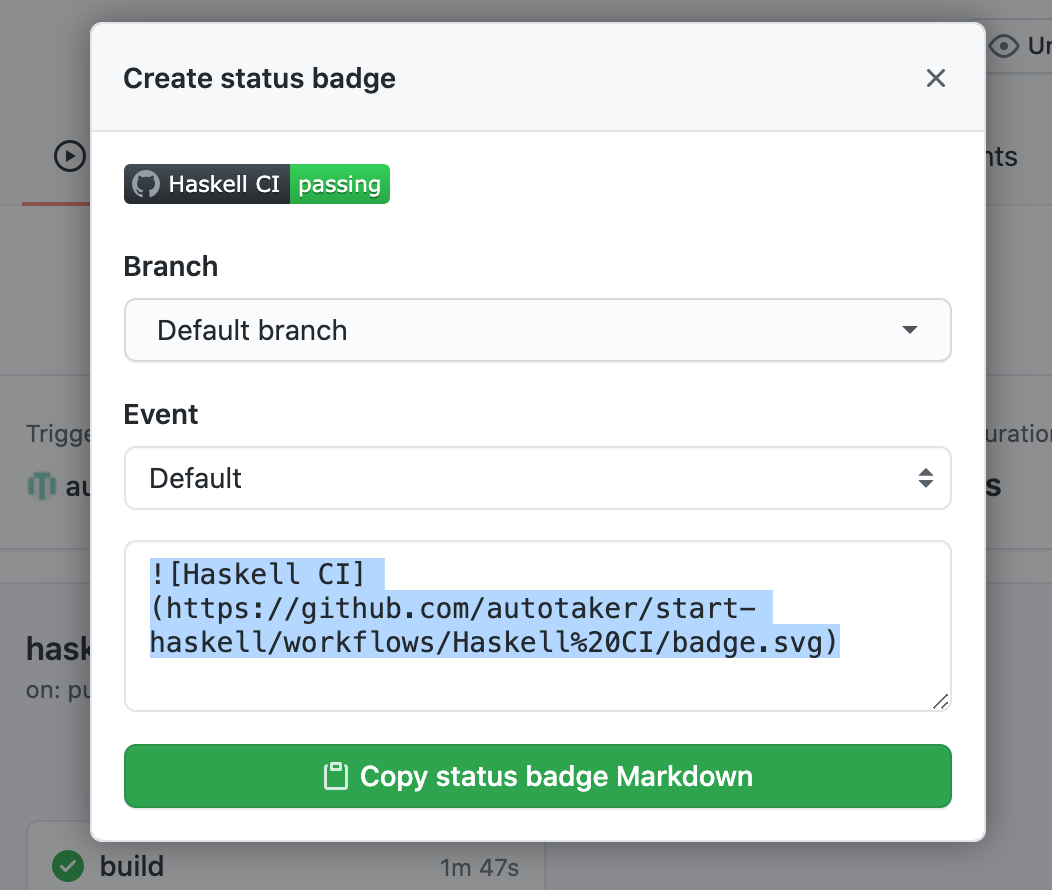Click the Branch field label
The width and height of the screenshot is (1052, 890).
point(170,267)
